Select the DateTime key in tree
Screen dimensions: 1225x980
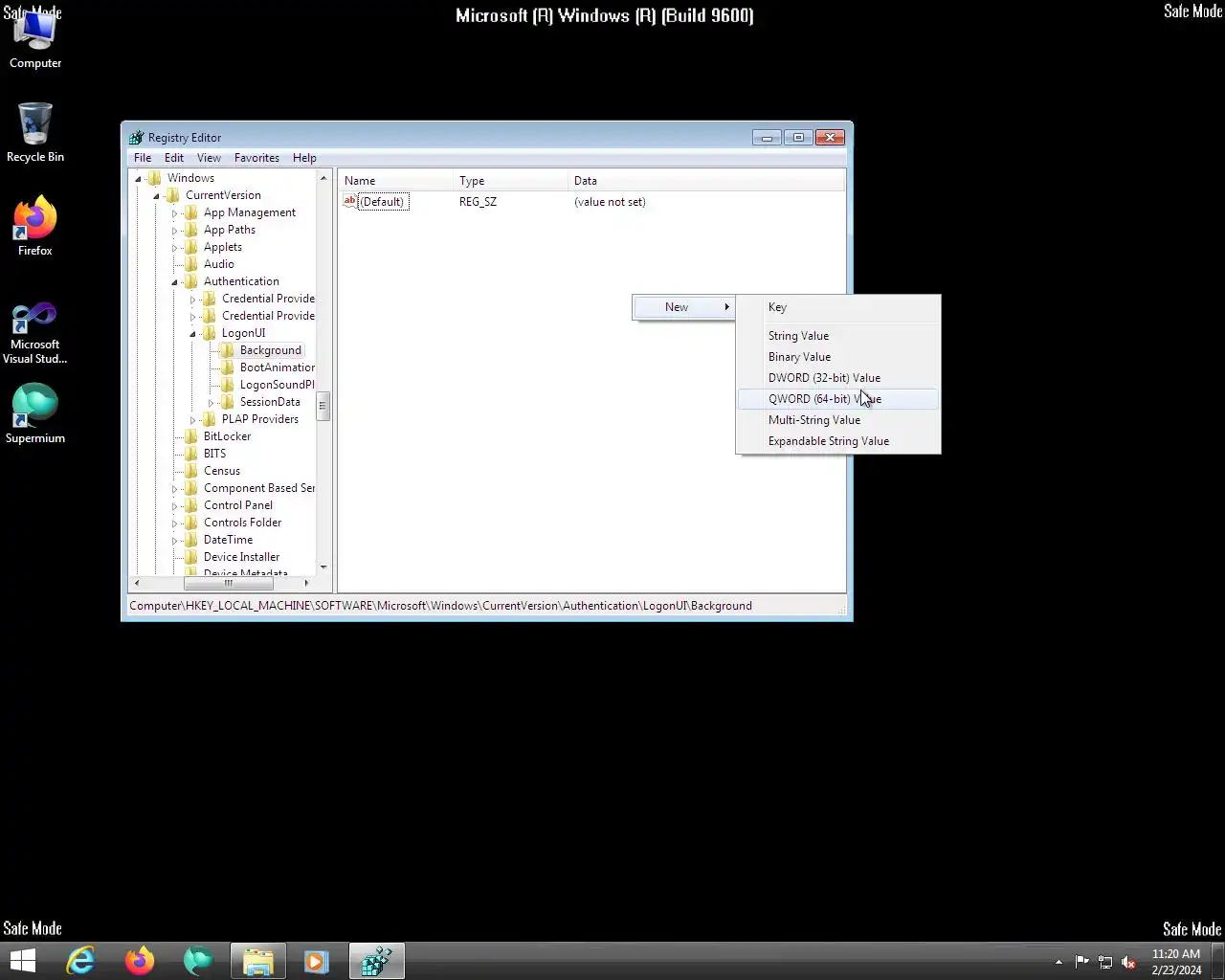(228, 540)
